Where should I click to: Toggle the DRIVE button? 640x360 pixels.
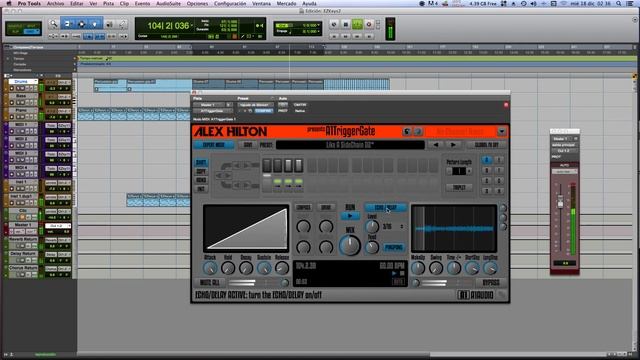326,207
